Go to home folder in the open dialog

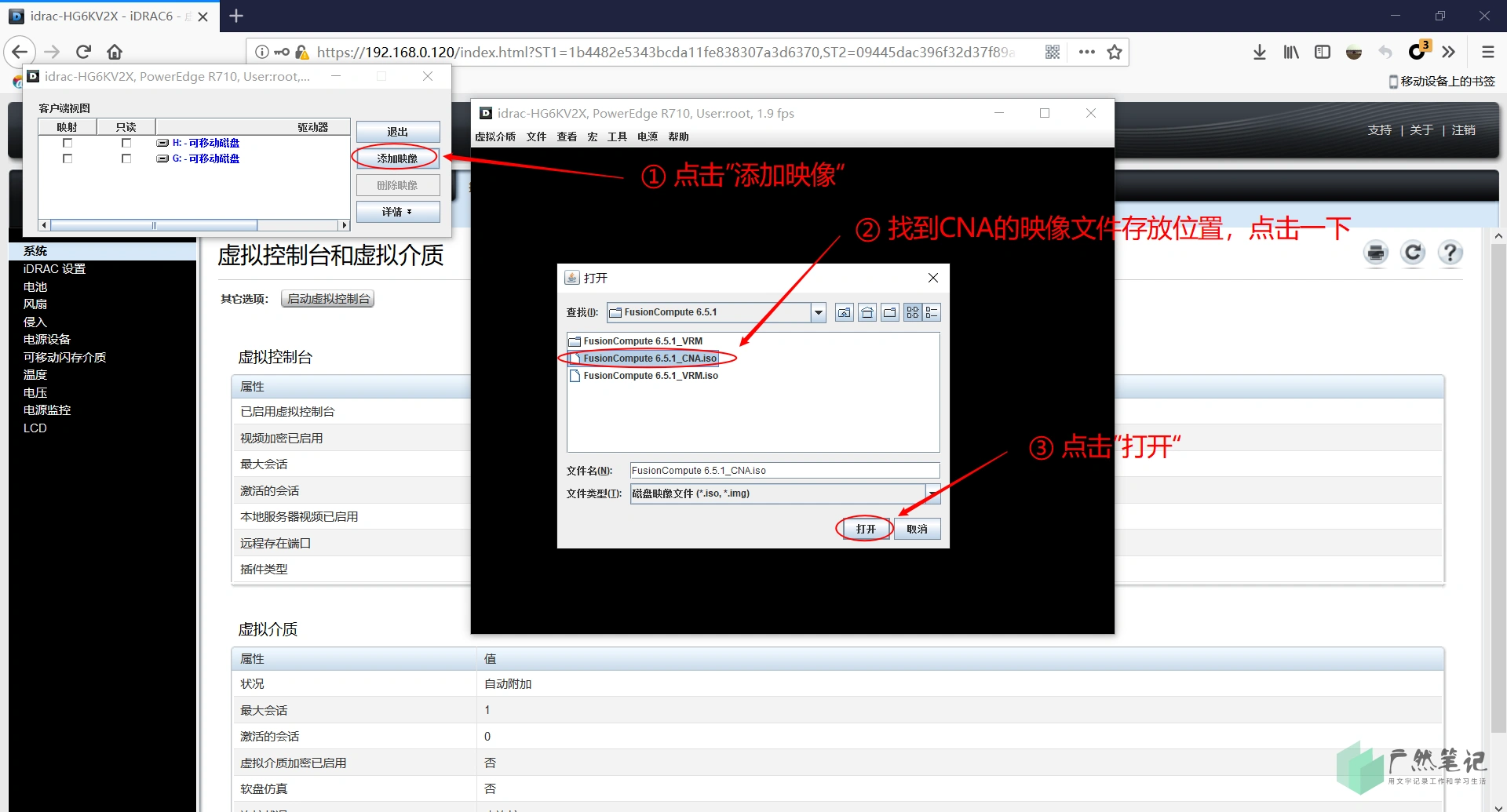pos(867,312)
